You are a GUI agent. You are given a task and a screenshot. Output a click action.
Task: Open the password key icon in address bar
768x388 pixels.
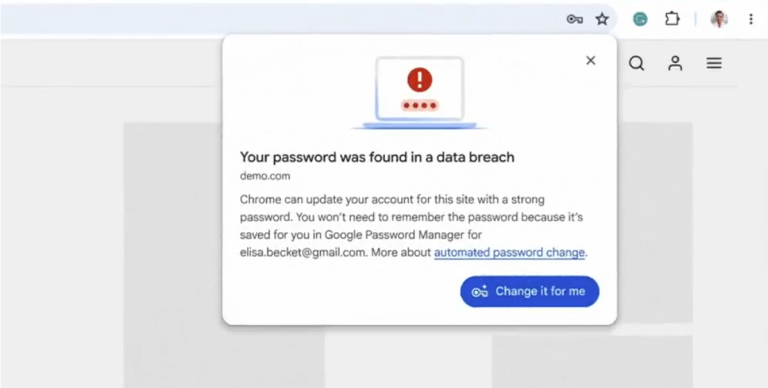tap(575, 20)
